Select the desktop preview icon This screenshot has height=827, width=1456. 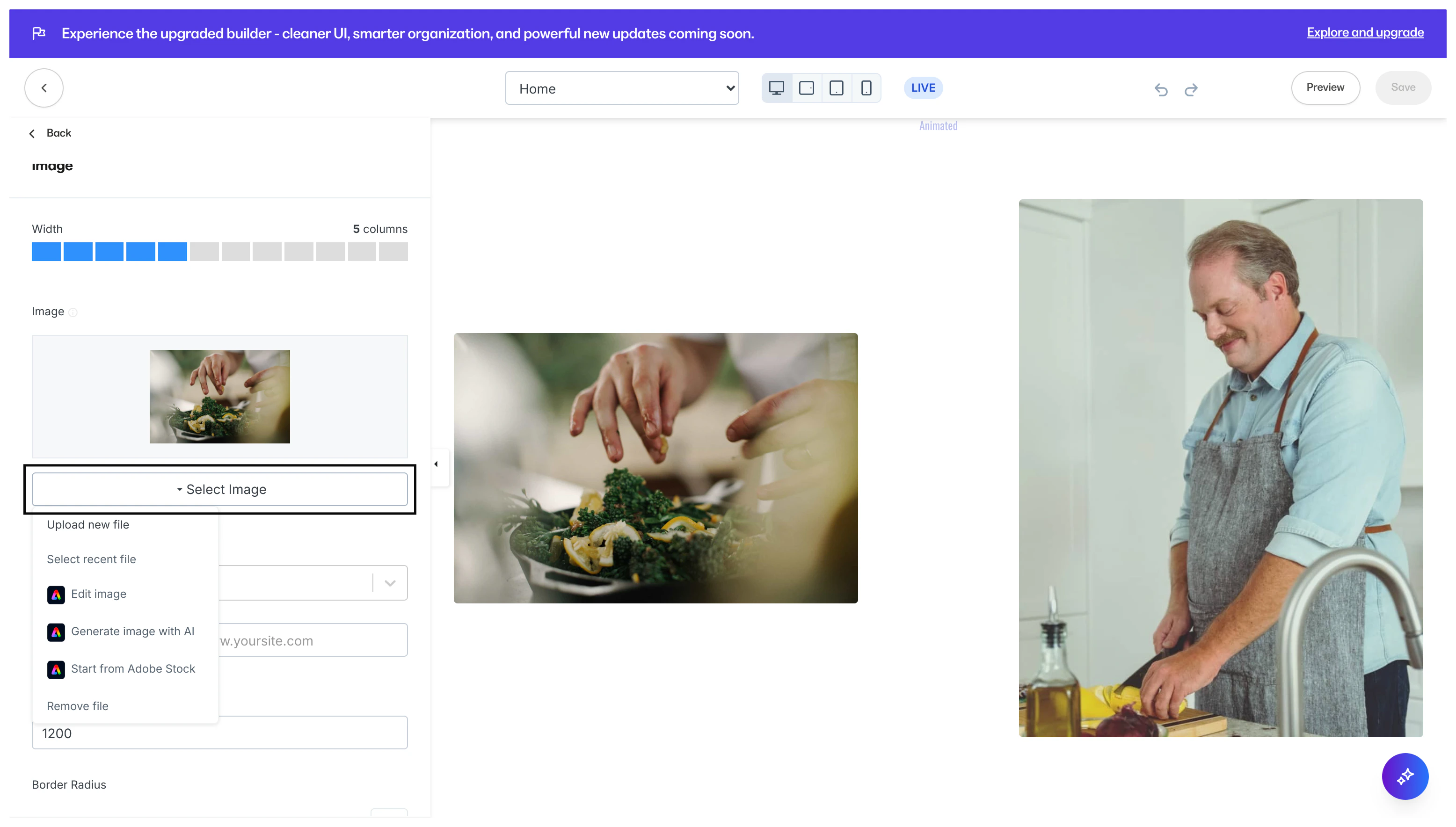point(777,87)
